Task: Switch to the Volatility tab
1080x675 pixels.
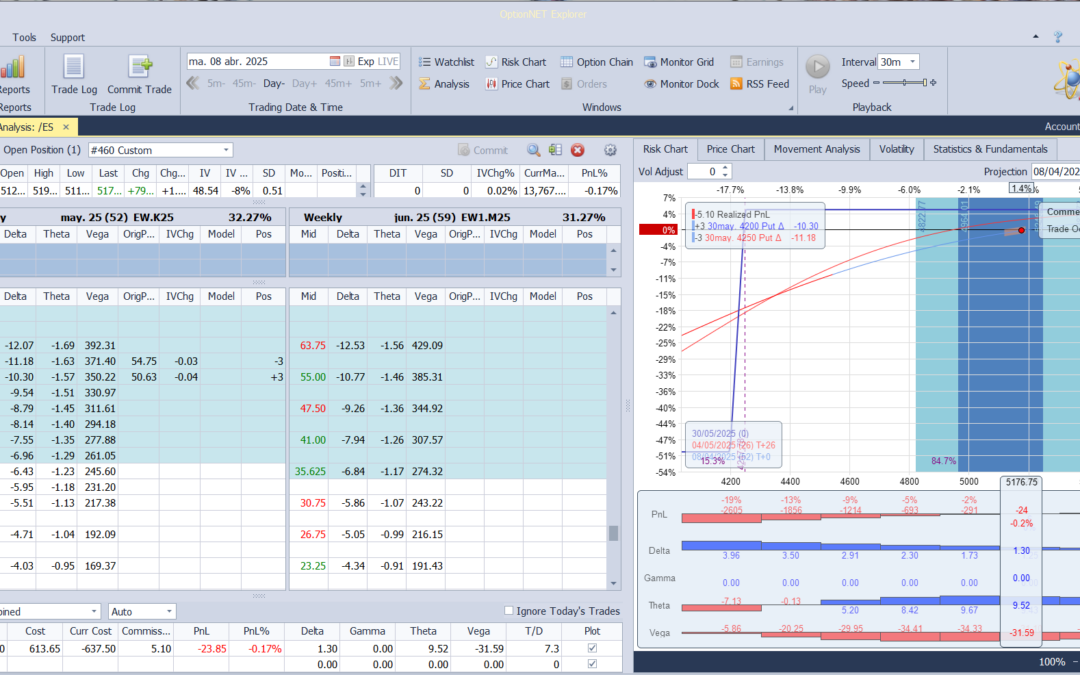Action: tap(896, 149)
